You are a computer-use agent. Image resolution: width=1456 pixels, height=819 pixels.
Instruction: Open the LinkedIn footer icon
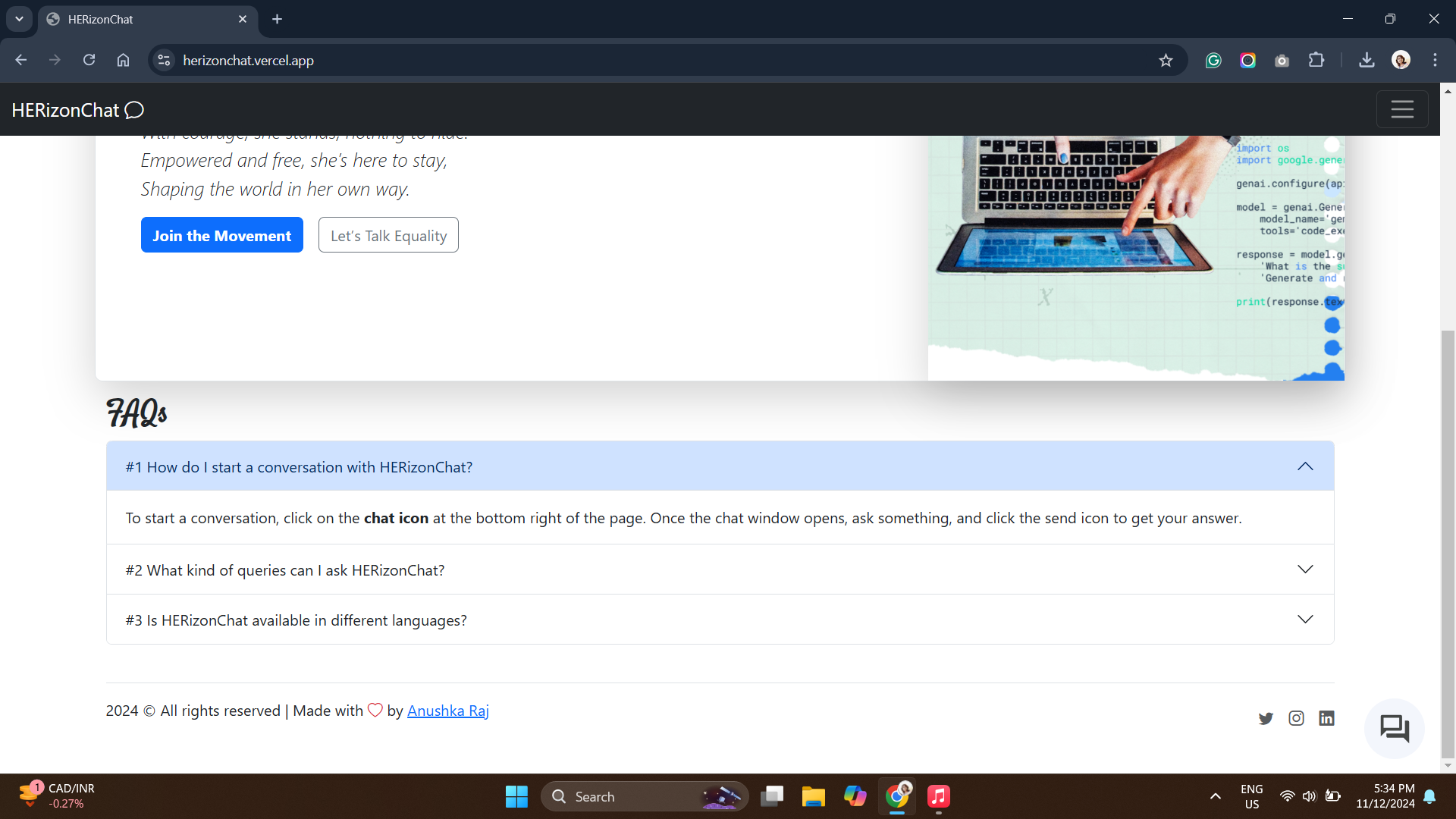(1326, 718)
